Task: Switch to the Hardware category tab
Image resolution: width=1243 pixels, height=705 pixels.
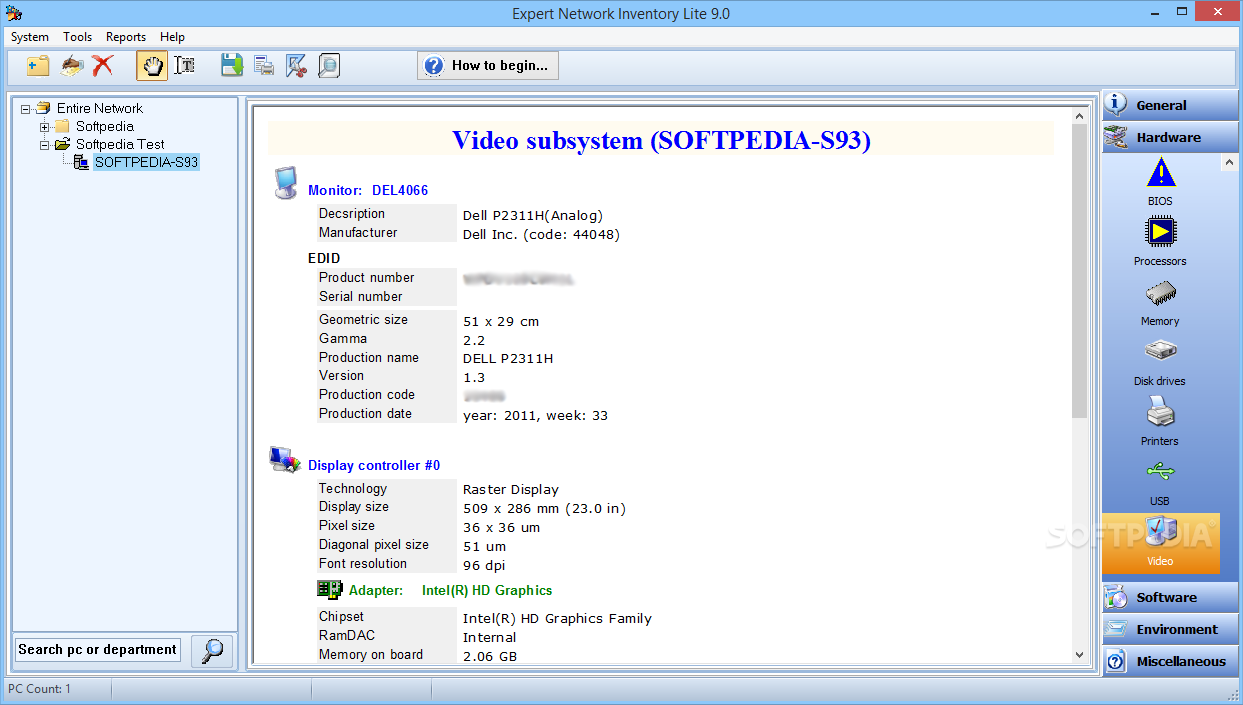Action: point(1170,137)
